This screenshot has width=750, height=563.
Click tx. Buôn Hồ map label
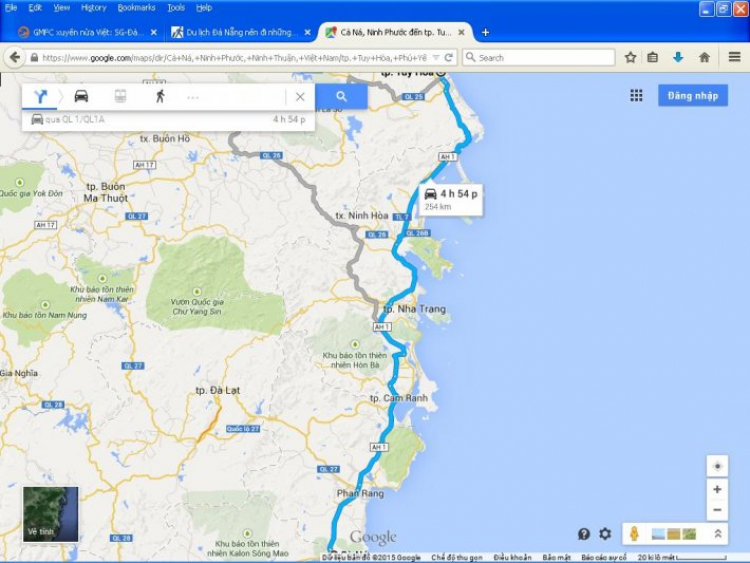(165, 139)
